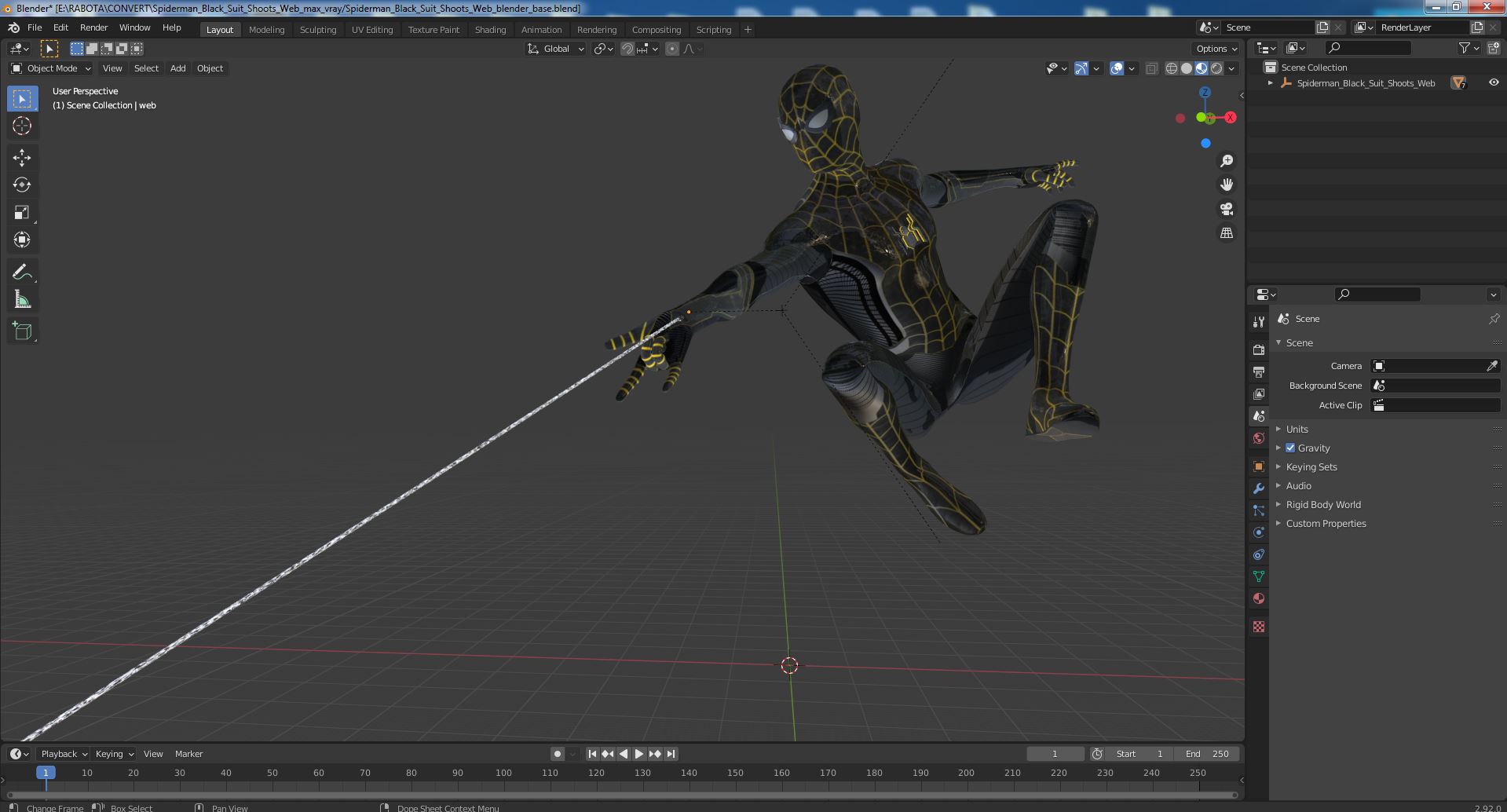Select the Transform tool
This screenshot has height=812, width=1507.
click(x=22, y=240)
